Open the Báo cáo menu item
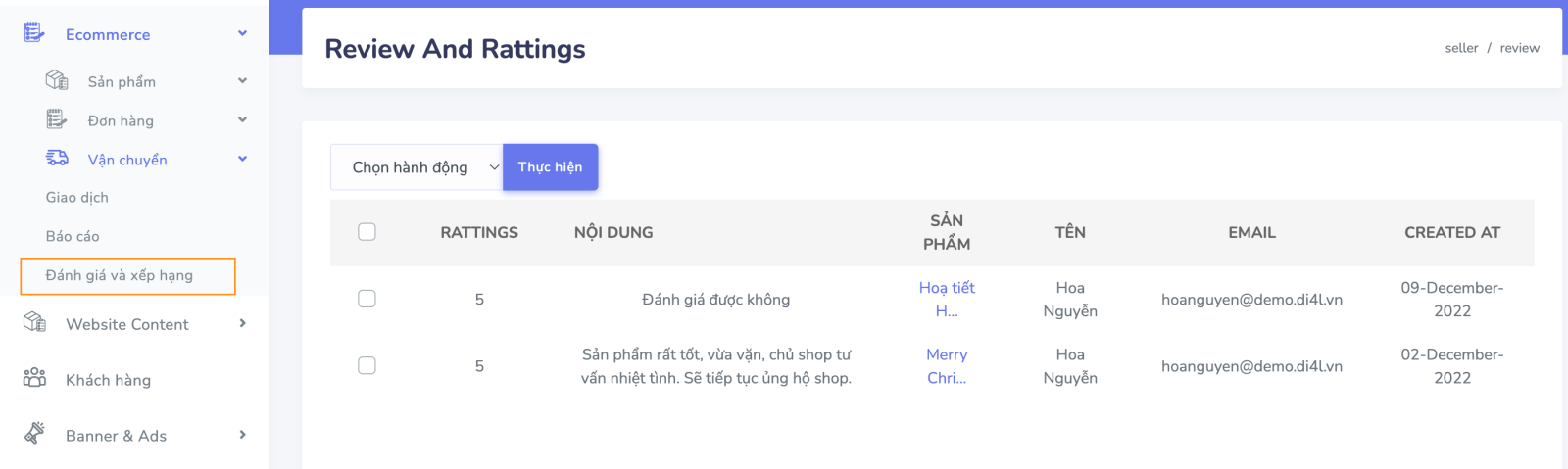The image size is (1568, 469). [x=73, y=237]
